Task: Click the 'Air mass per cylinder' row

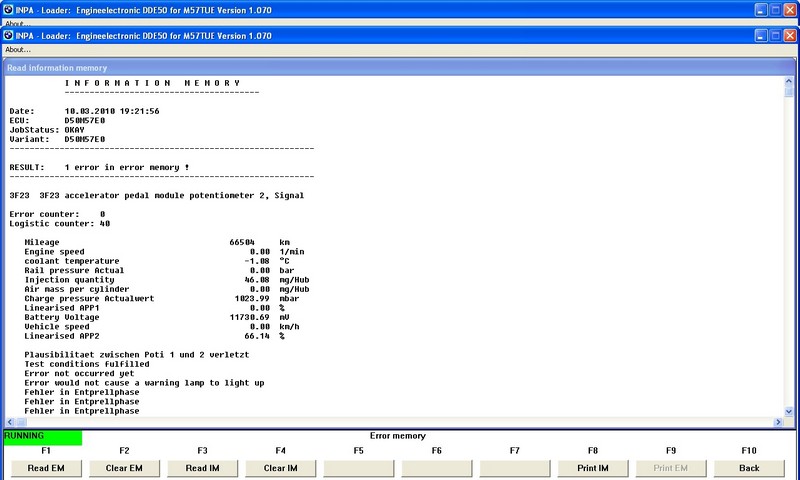Action: click(167, 289)
